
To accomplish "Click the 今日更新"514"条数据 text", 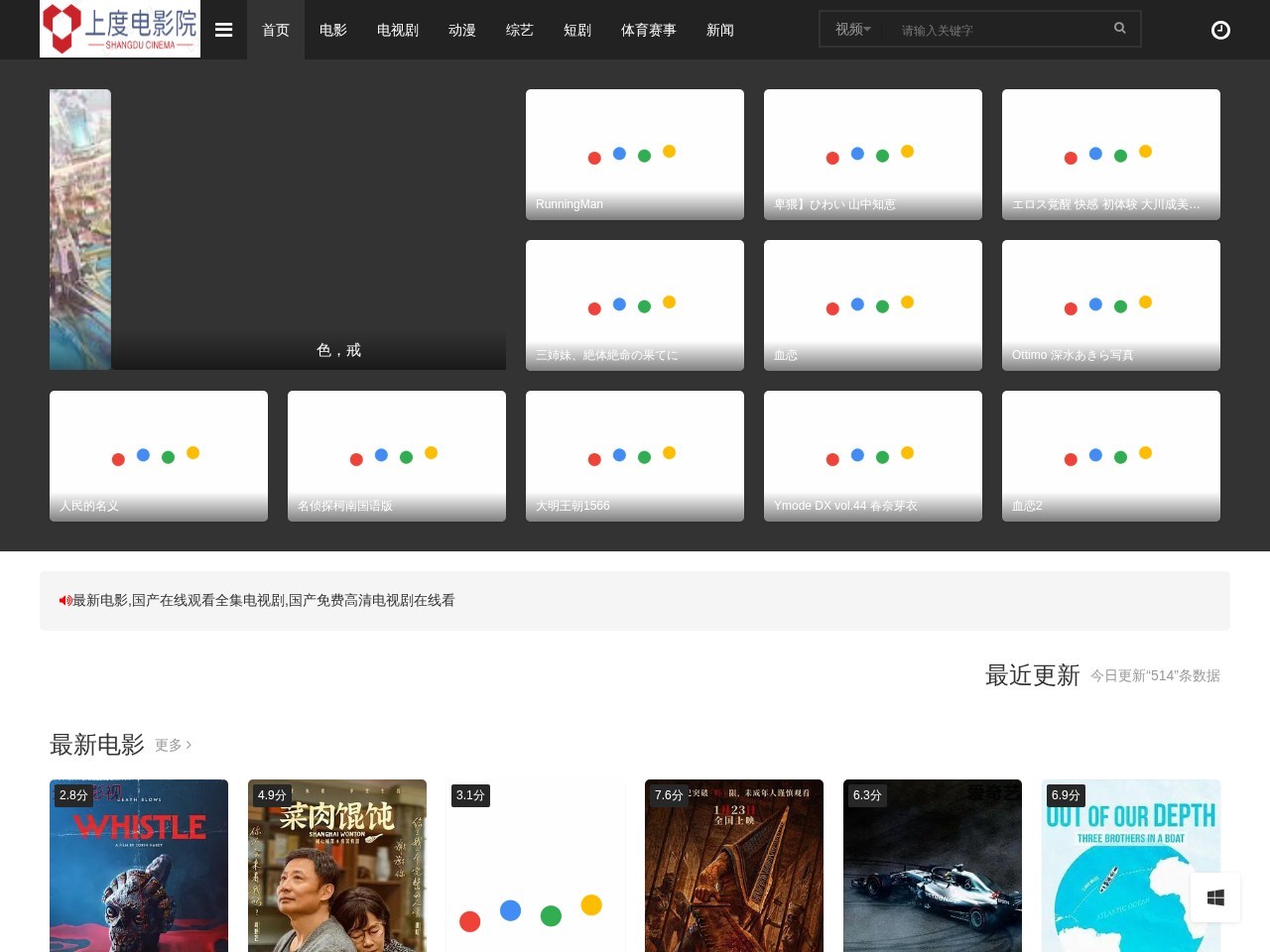I will pyautogui.click(x=1155, y=675).
